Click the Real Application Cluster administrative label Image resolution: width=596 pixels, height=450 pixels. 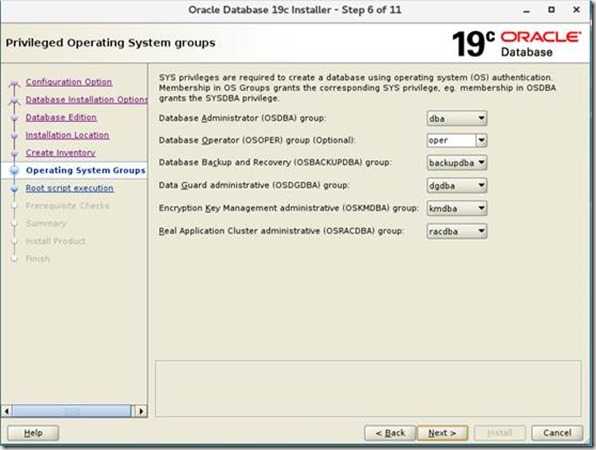[x=281, y=231]
